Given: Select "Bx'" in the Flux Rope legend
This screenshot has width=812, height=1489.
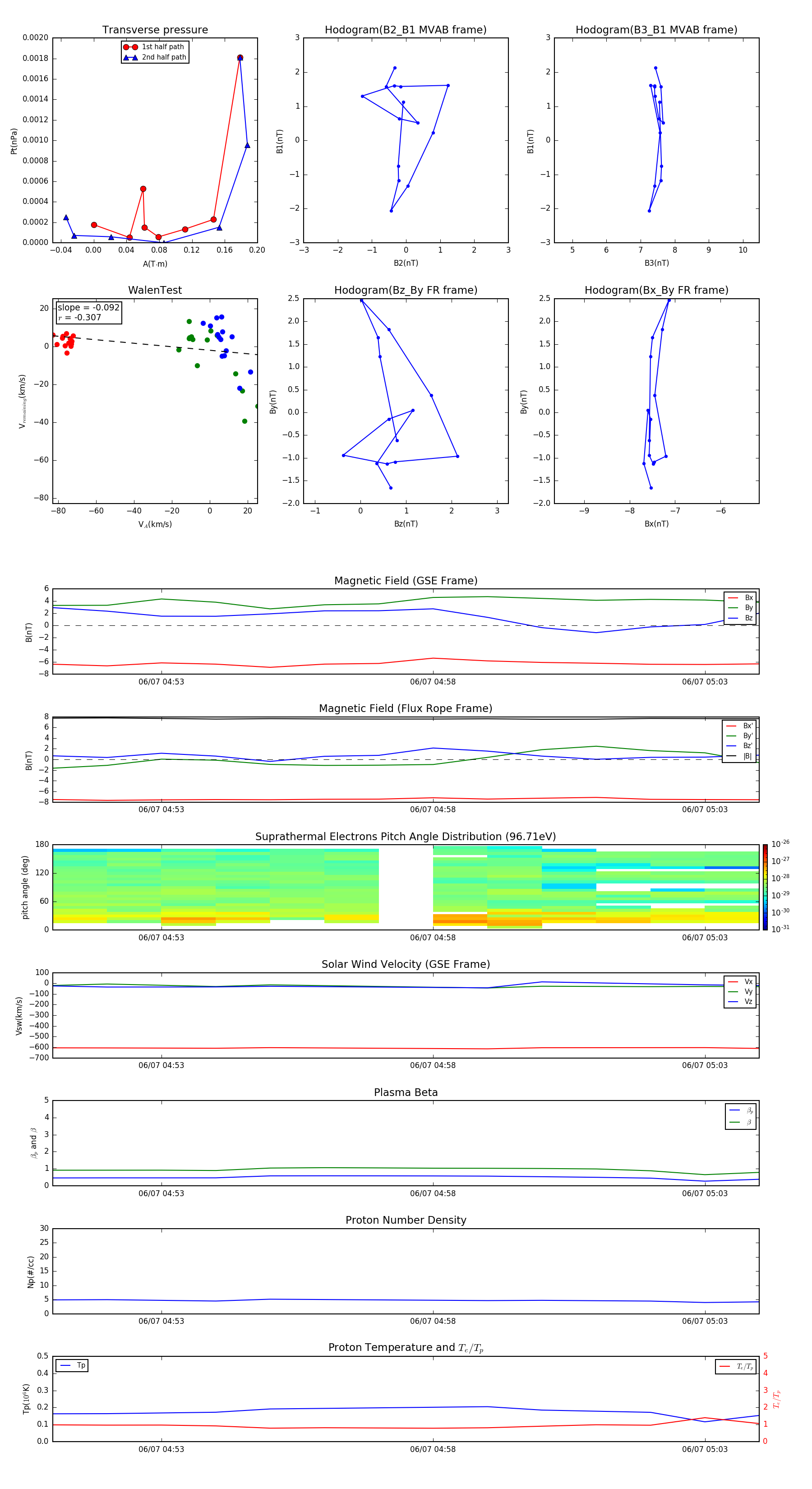Looking at the screenshot, I should click(740, 726).
